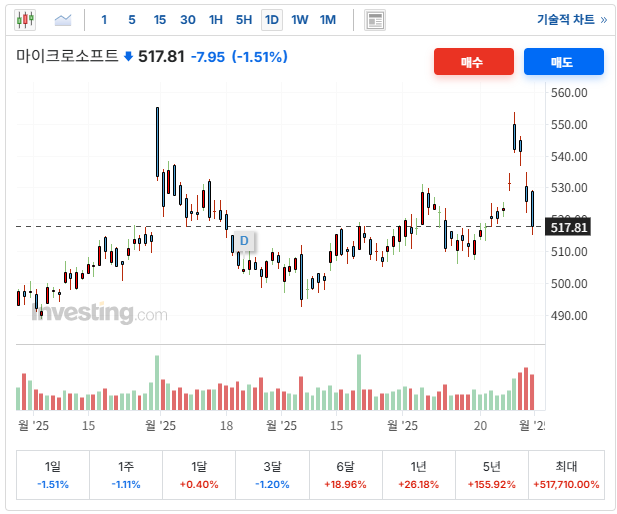Click the 540.00 price axis label

coord(569,157)
